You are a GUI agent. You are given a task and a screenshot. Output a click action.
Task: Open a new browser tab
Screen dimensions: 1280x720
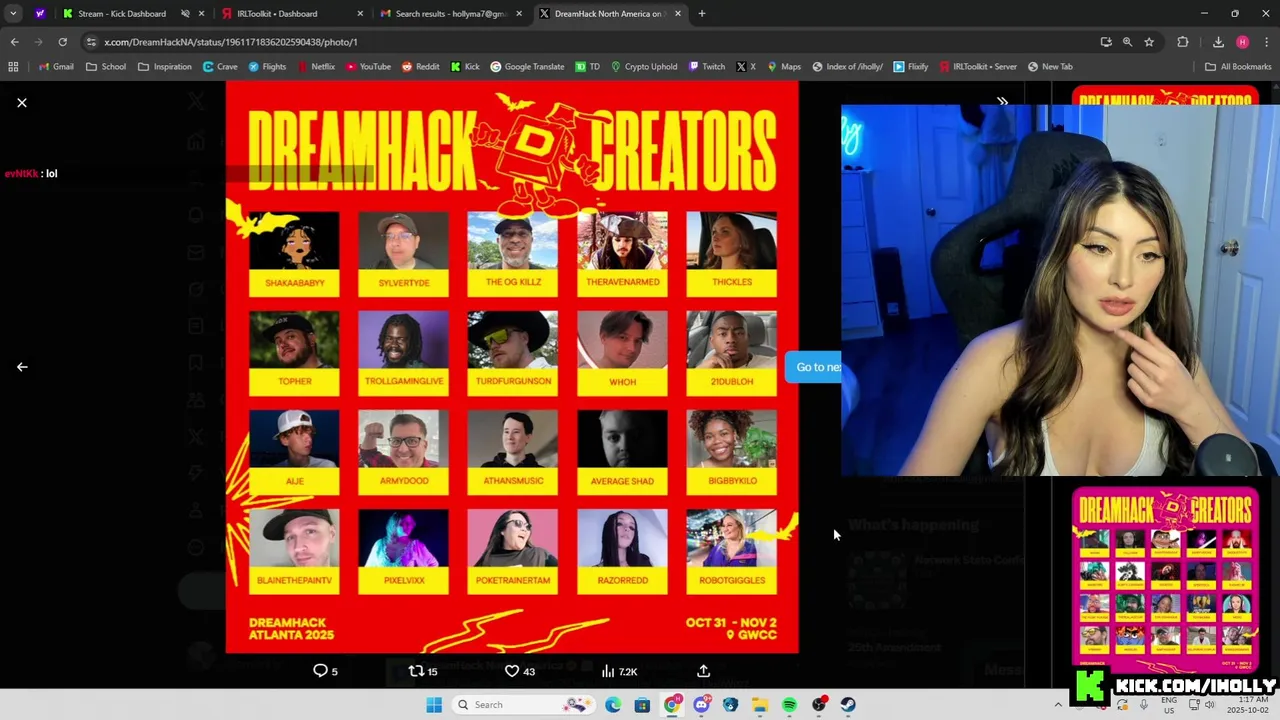[702, 14]
